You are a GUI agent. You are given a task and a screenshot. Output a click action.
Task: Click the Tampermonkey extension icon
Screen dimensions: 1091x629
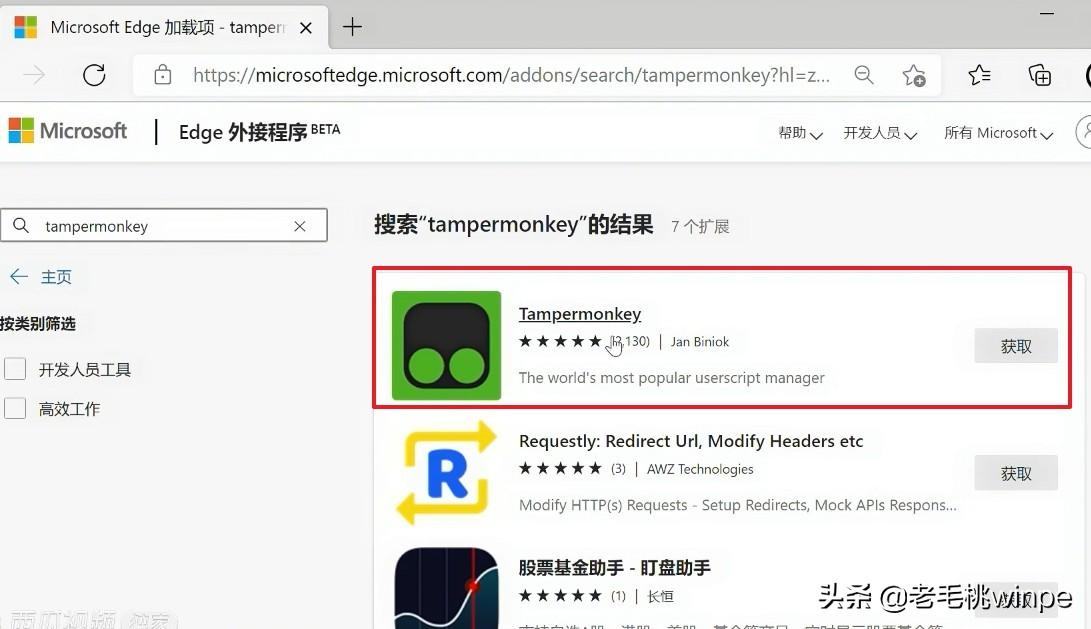coord(446,345)
